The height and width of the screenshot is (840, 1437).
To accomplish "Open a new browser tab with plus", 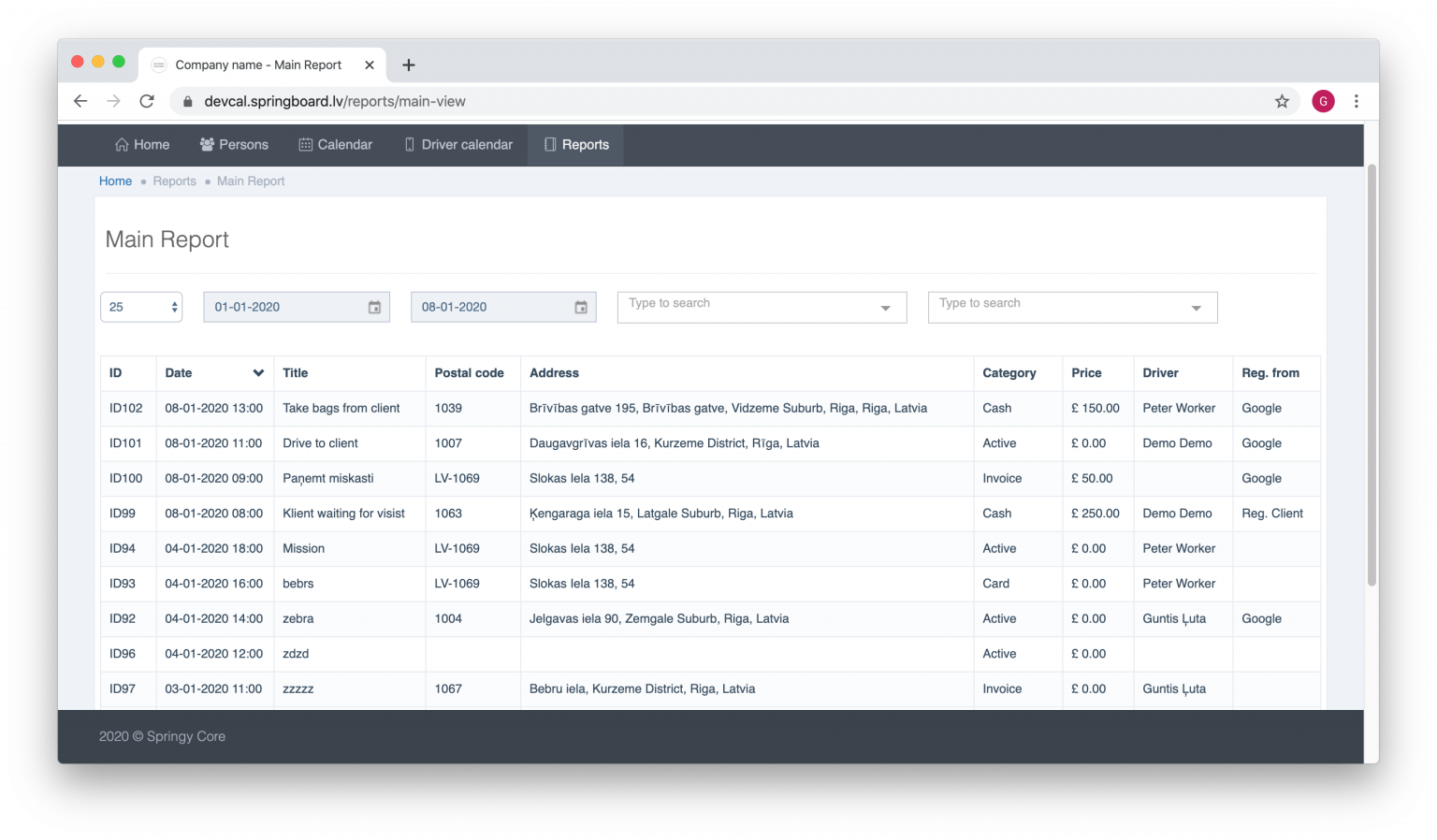I will [x=409, y=65].
